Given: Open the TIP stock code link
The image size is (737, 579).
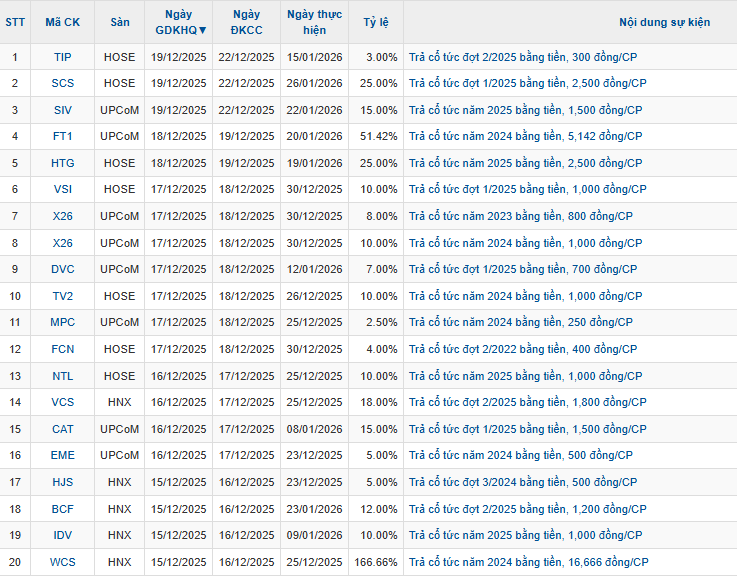Looking at the screenshot, I should [x=62, y=57].
